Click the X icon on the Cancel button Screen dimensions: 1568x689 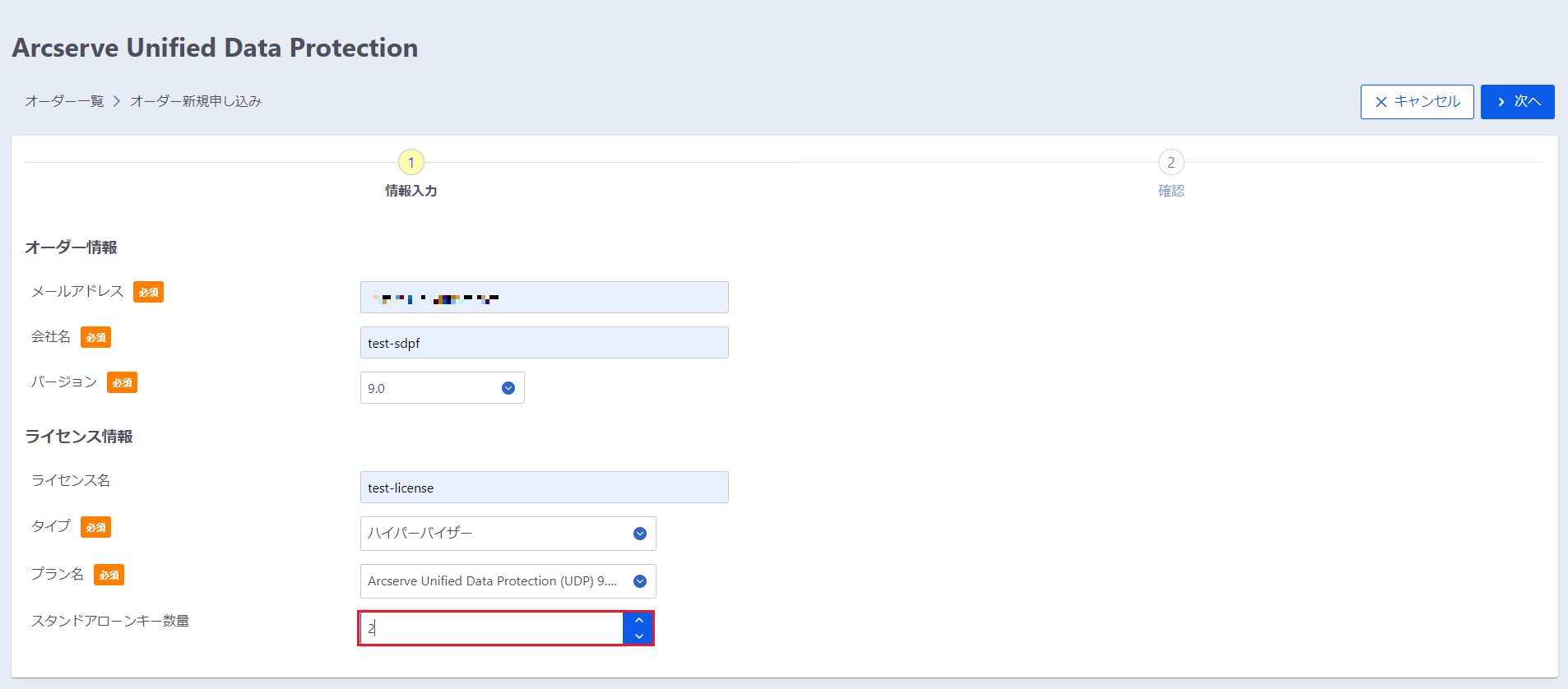coord(1381,102)
